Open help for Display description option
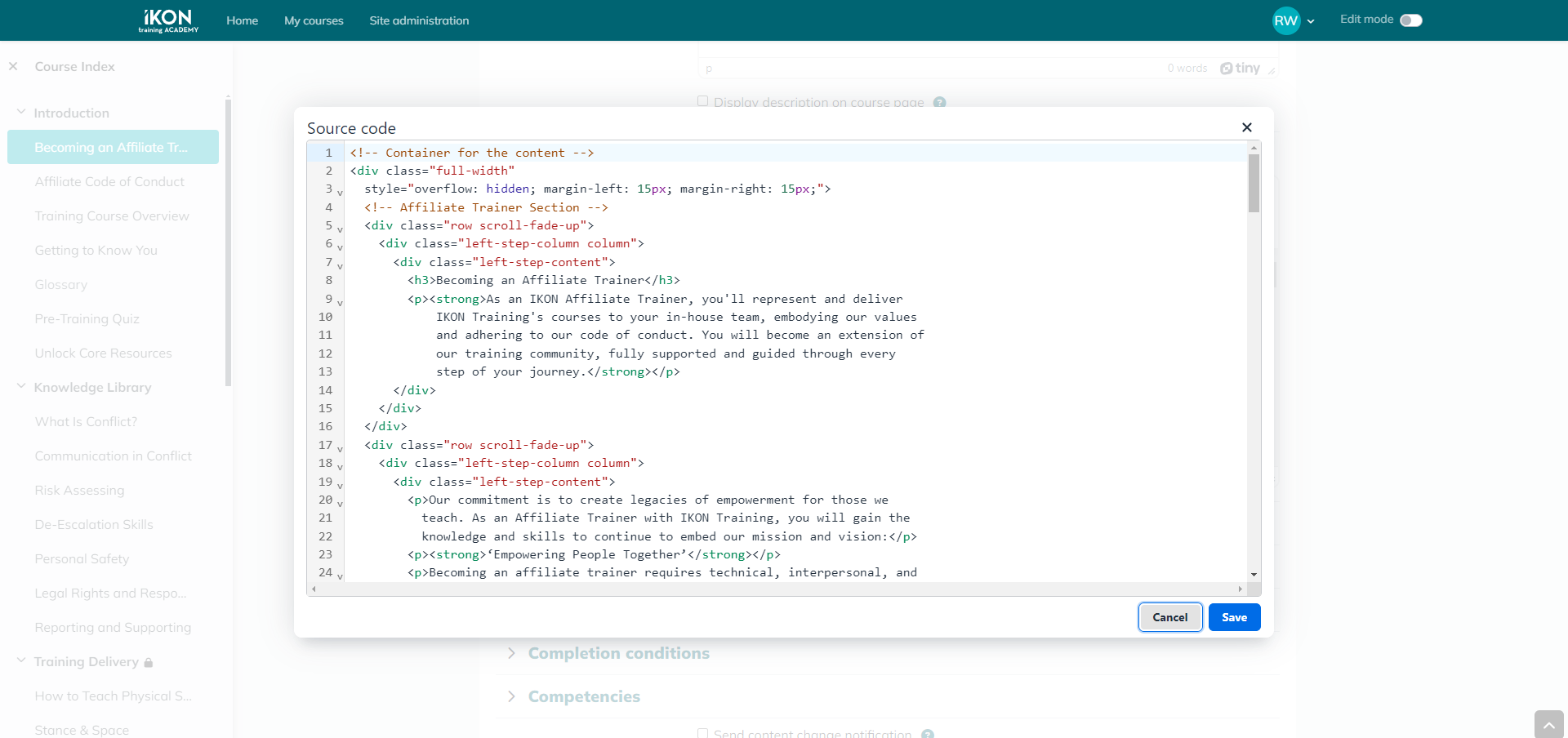Screen dimensions: 1568x738 (x=940, y=103)
